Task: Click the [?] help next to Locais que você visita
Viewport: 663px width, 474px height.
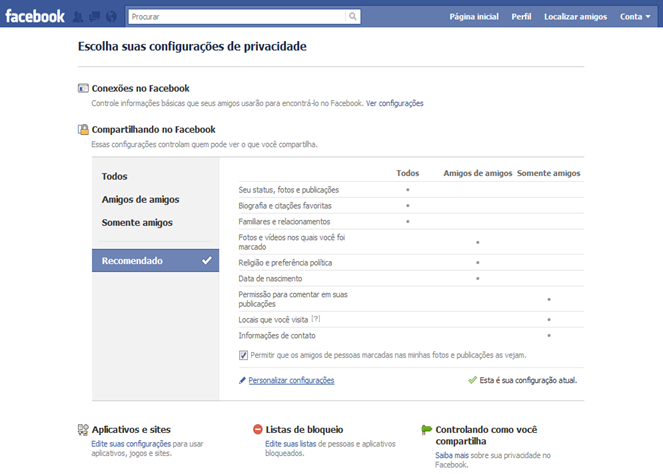Action: coord(316,319)
